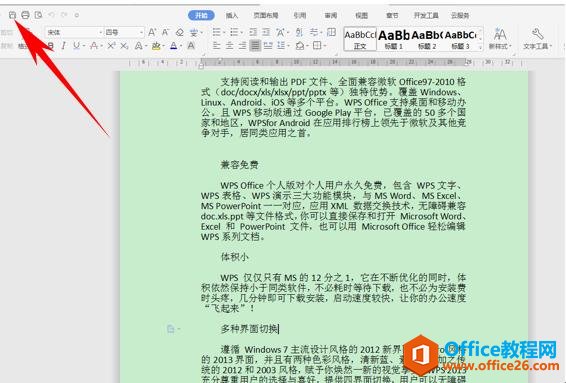The image size is (566, 383).
Task: Click the clear formatting eraser icon
Action: (x=179, y=32)
